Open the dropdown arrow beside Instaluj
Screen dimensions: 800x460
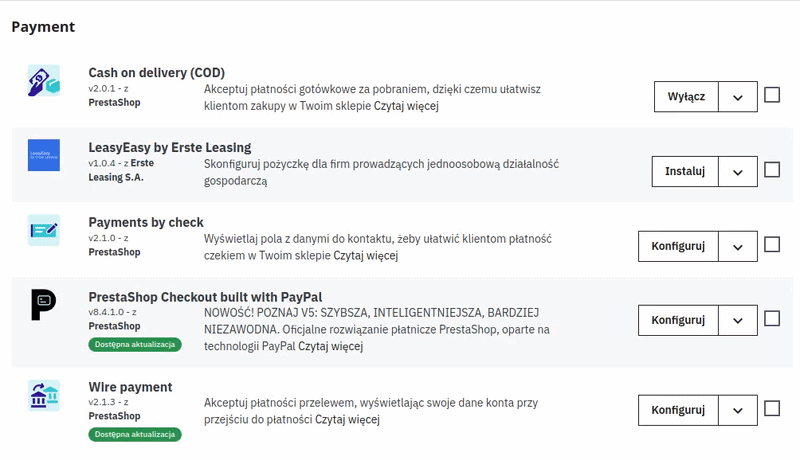pos(738,172)
